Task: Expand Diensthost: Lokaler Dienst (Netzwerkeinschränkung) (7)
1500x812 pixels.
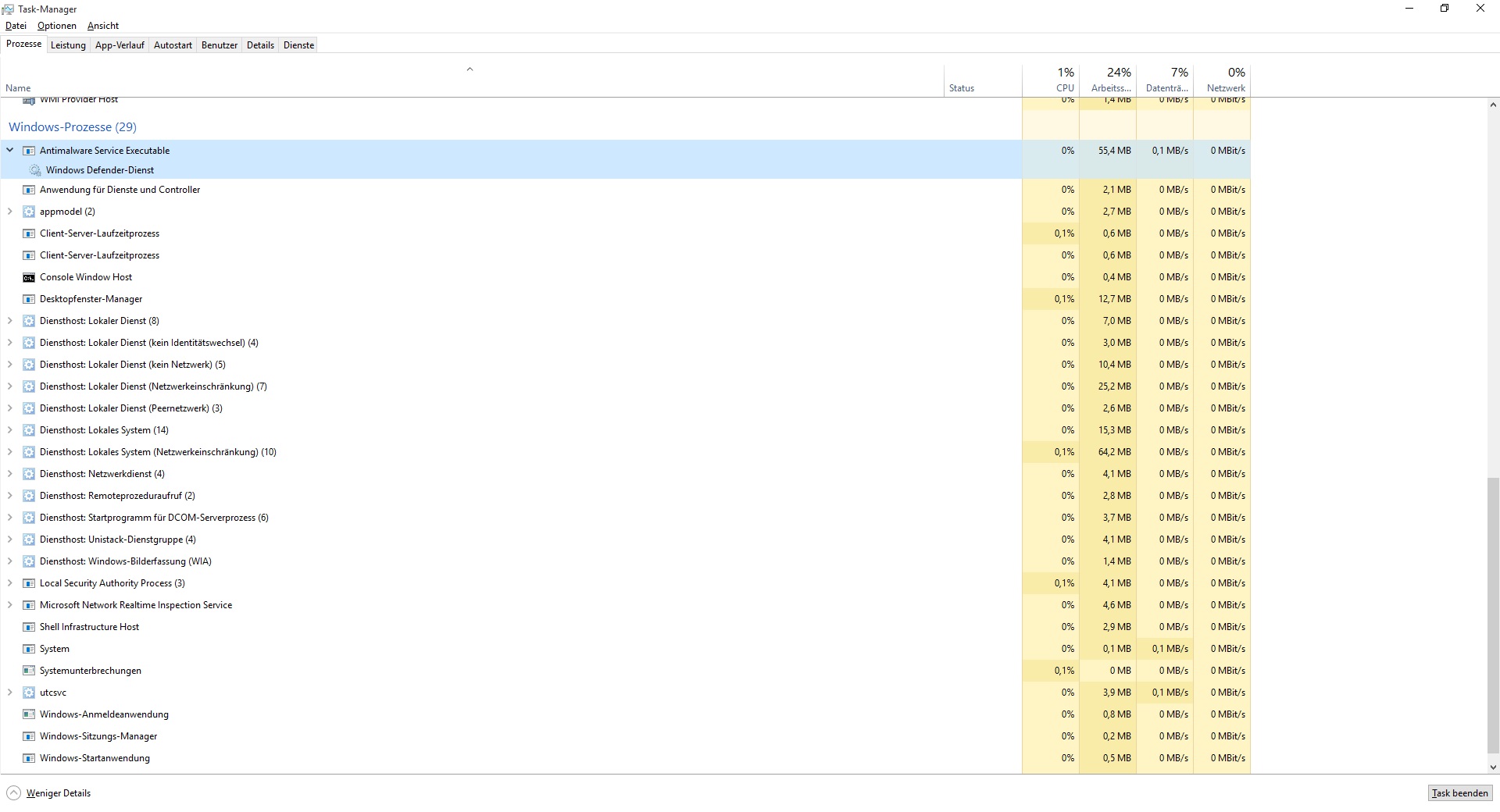Action: (x=10, y=386)
